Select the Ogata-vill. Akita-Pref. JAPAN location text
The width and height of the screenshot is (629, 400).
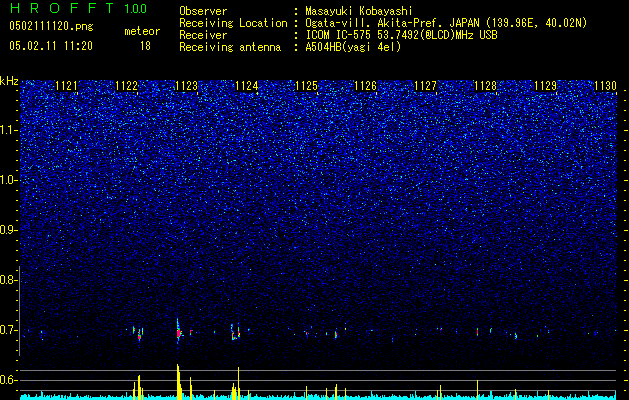coord(446,23)
